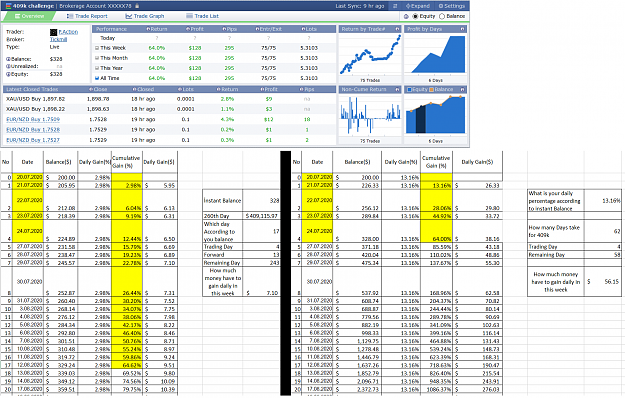Click the info icon beside Balance label
This screenshot has width=625, height=398.
click(8, 59)
